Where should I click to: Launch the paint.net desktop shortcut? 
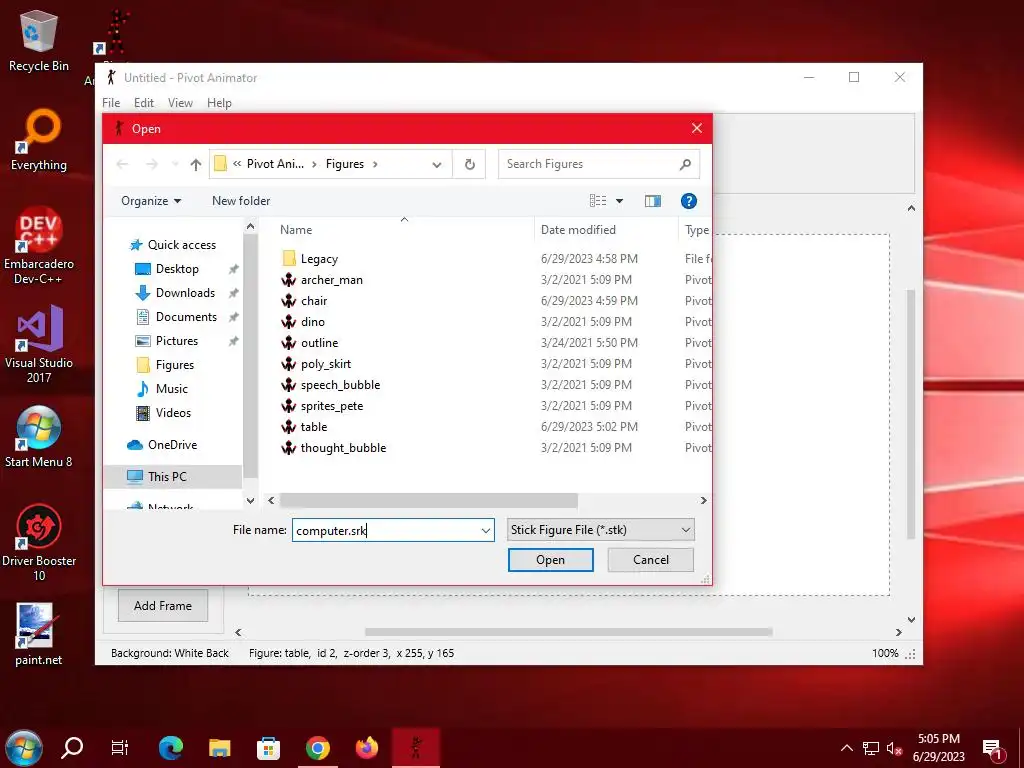(x=39, y=634)
